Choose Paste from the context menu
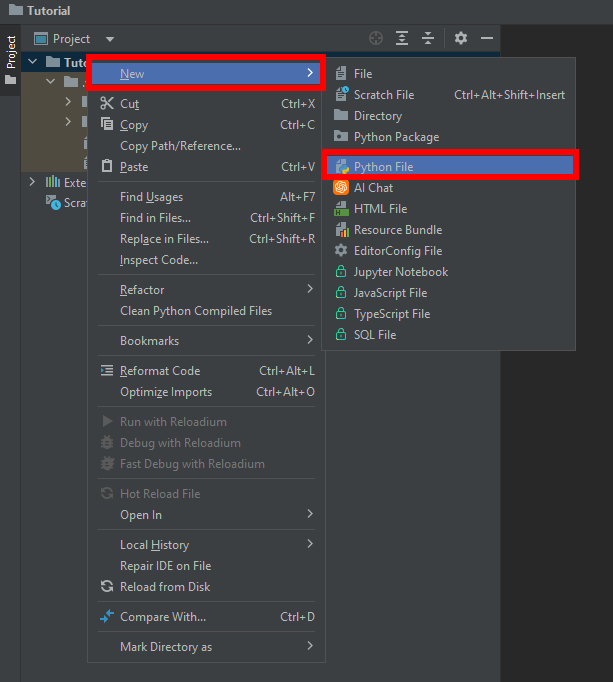Viewport: 613px width, 682px height. 206,167
